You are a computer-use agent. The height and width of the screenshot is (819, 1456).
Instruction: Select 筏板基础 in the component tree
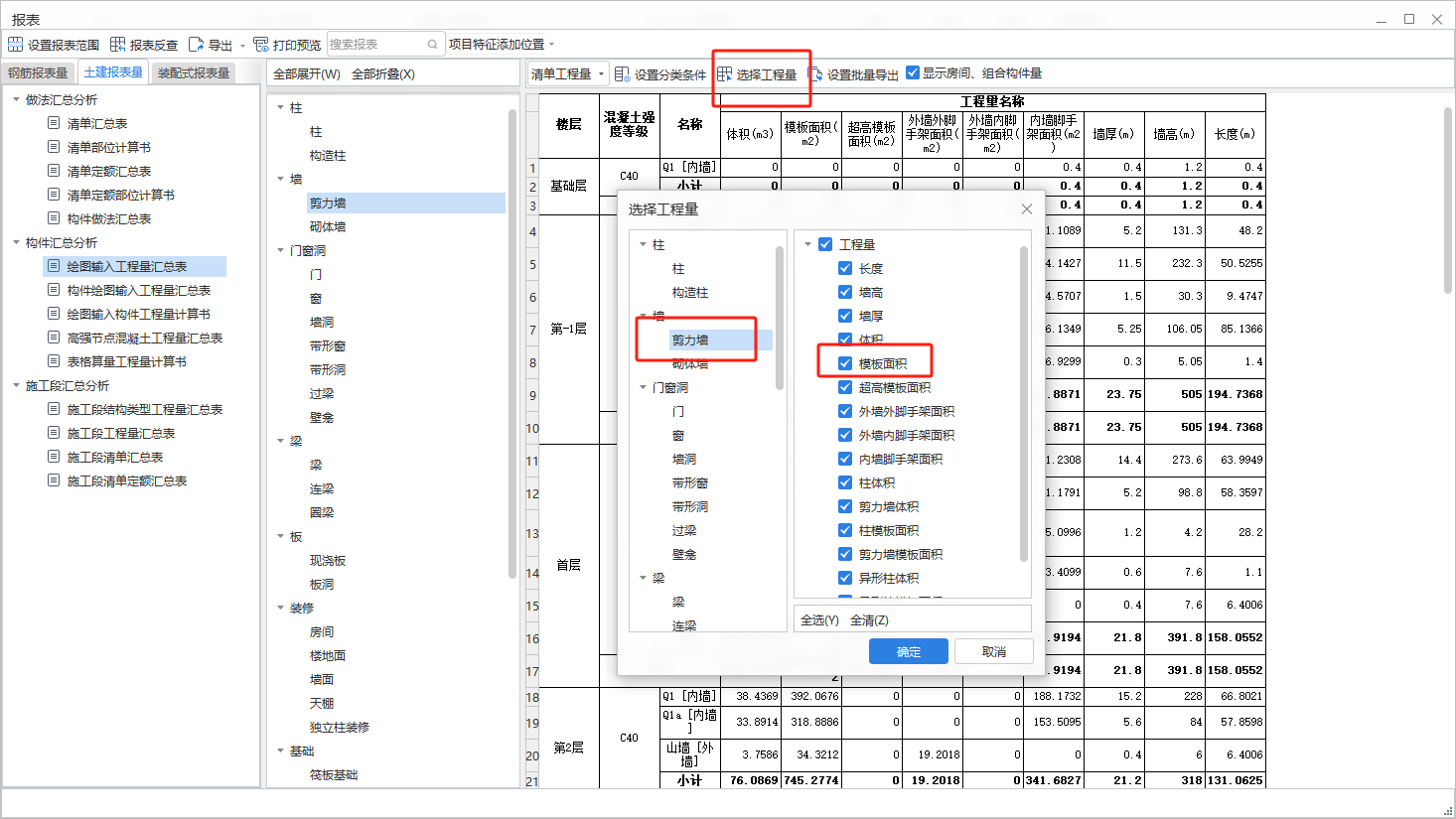334,774
